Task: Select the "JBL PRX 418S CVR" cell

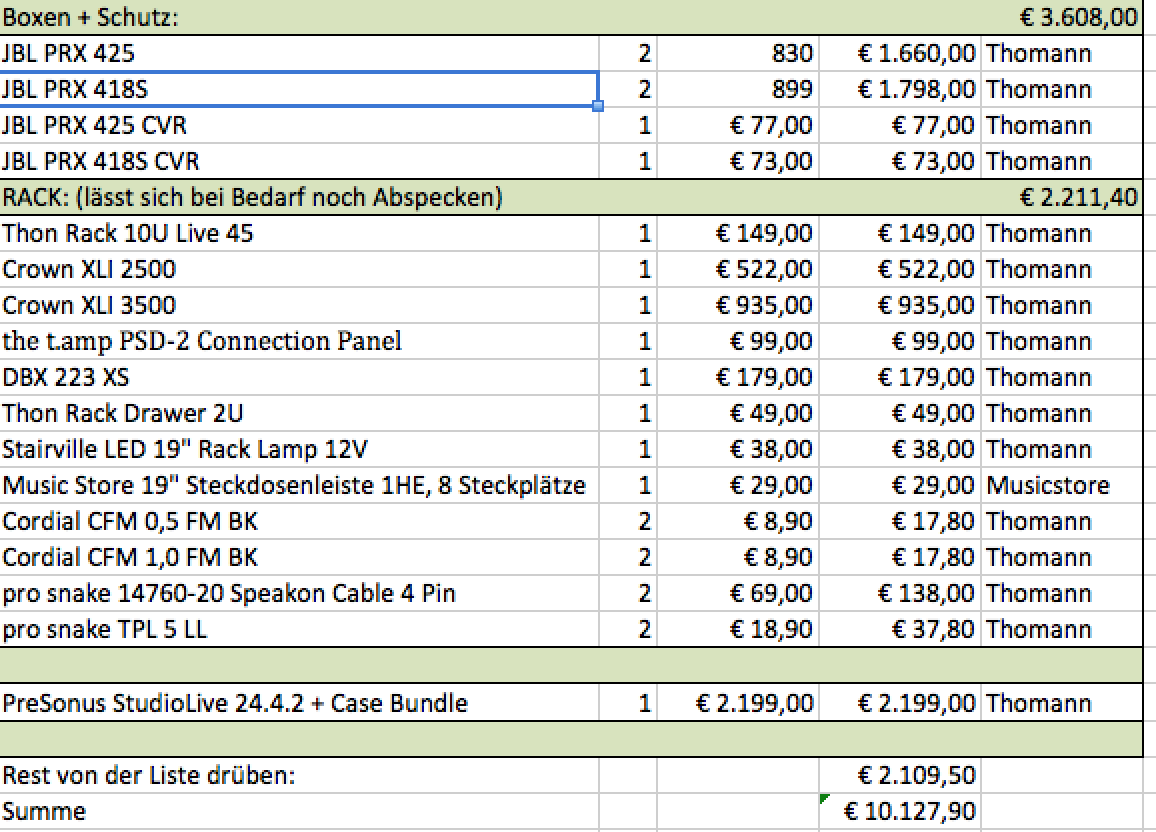Action: (x=299, y=161)
